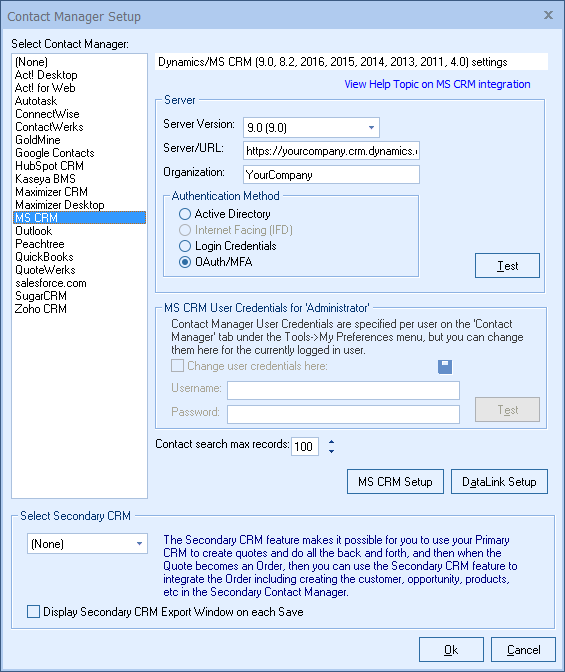The image size is (565, 672).
Task: Select (None) in contact manager list
Action: pyautogui.click(x=79, y=62)
